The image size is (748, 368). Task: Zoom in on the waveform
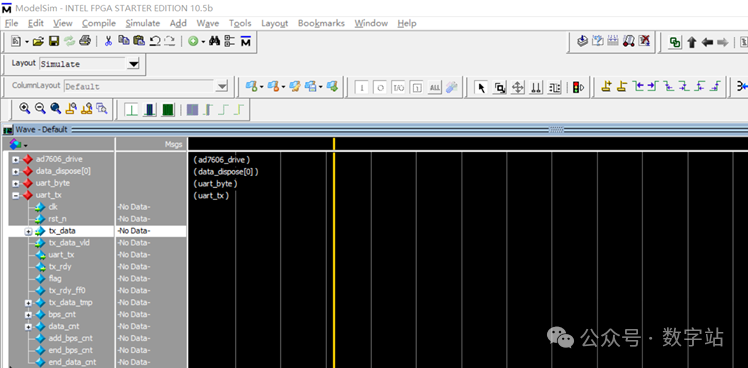coord(25,109)
